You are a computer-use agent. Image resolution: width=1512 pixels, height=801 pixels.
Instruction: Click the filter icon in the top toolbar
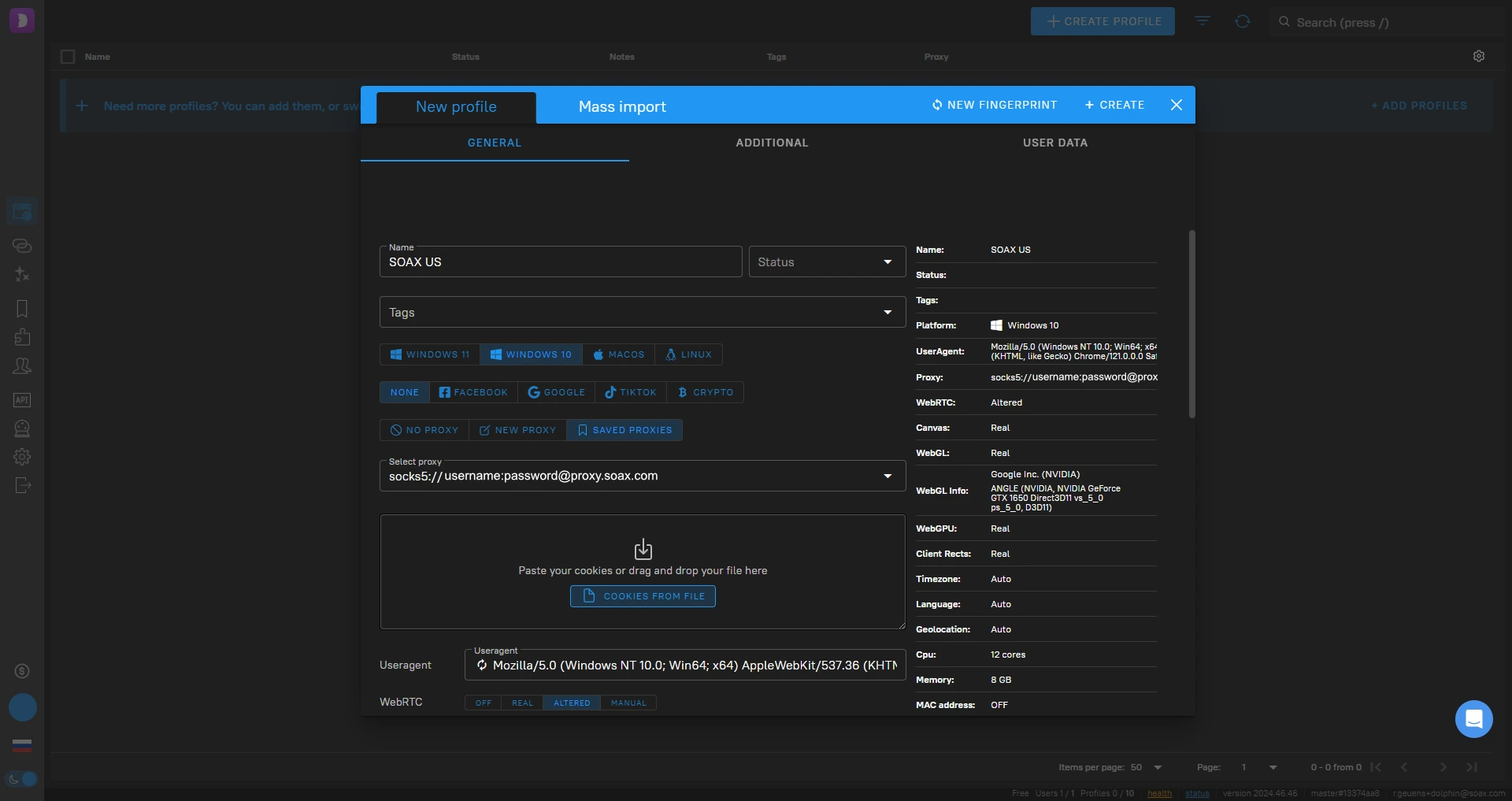[1202, 21]
